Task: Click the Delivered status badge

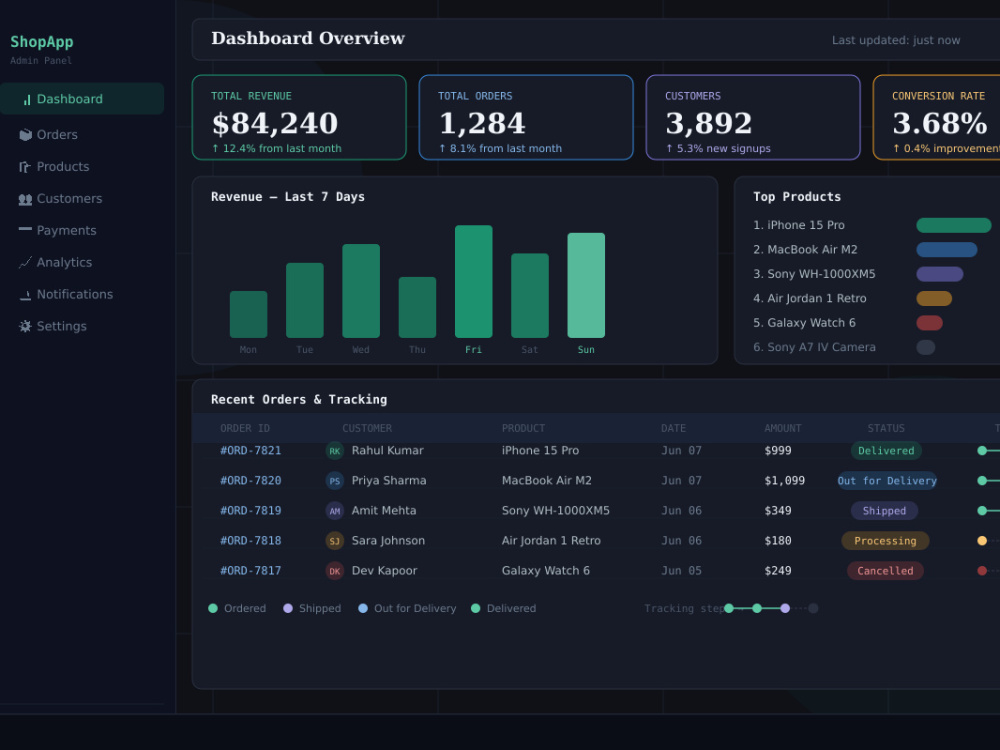Action: (886, 451)
